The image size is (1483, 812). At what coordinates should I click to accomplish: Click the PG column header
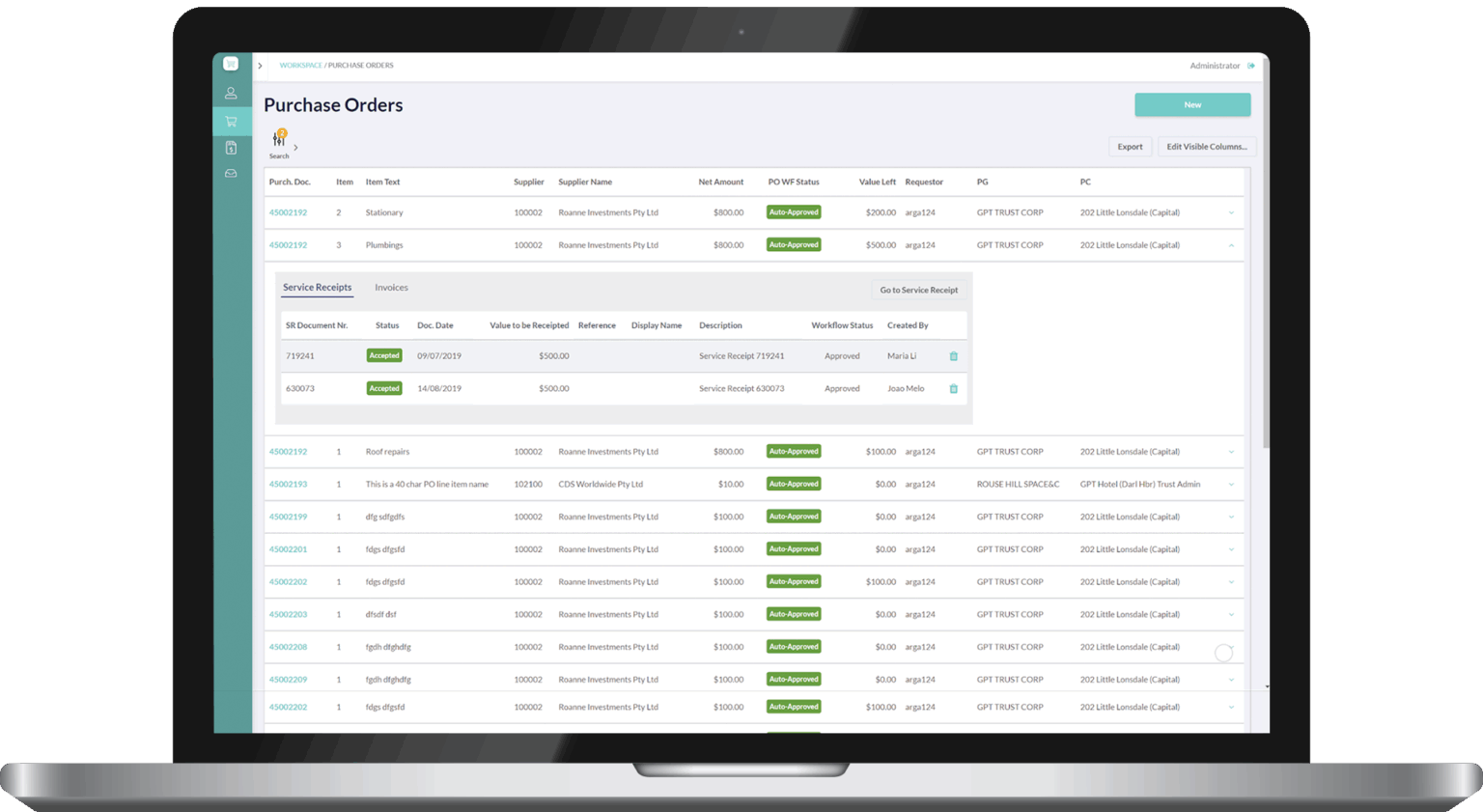point(982,182)
